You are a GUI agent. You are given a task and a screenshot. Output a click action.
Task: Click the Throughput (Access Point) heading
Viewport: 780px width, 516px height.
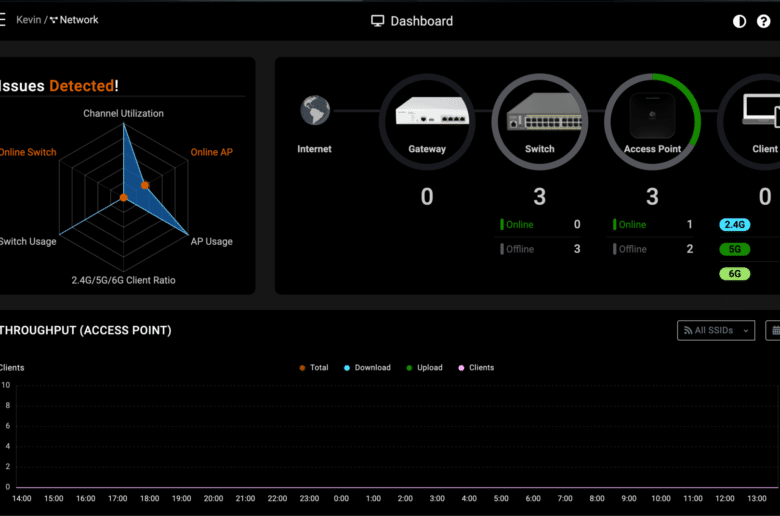click(x=85, y=330)
